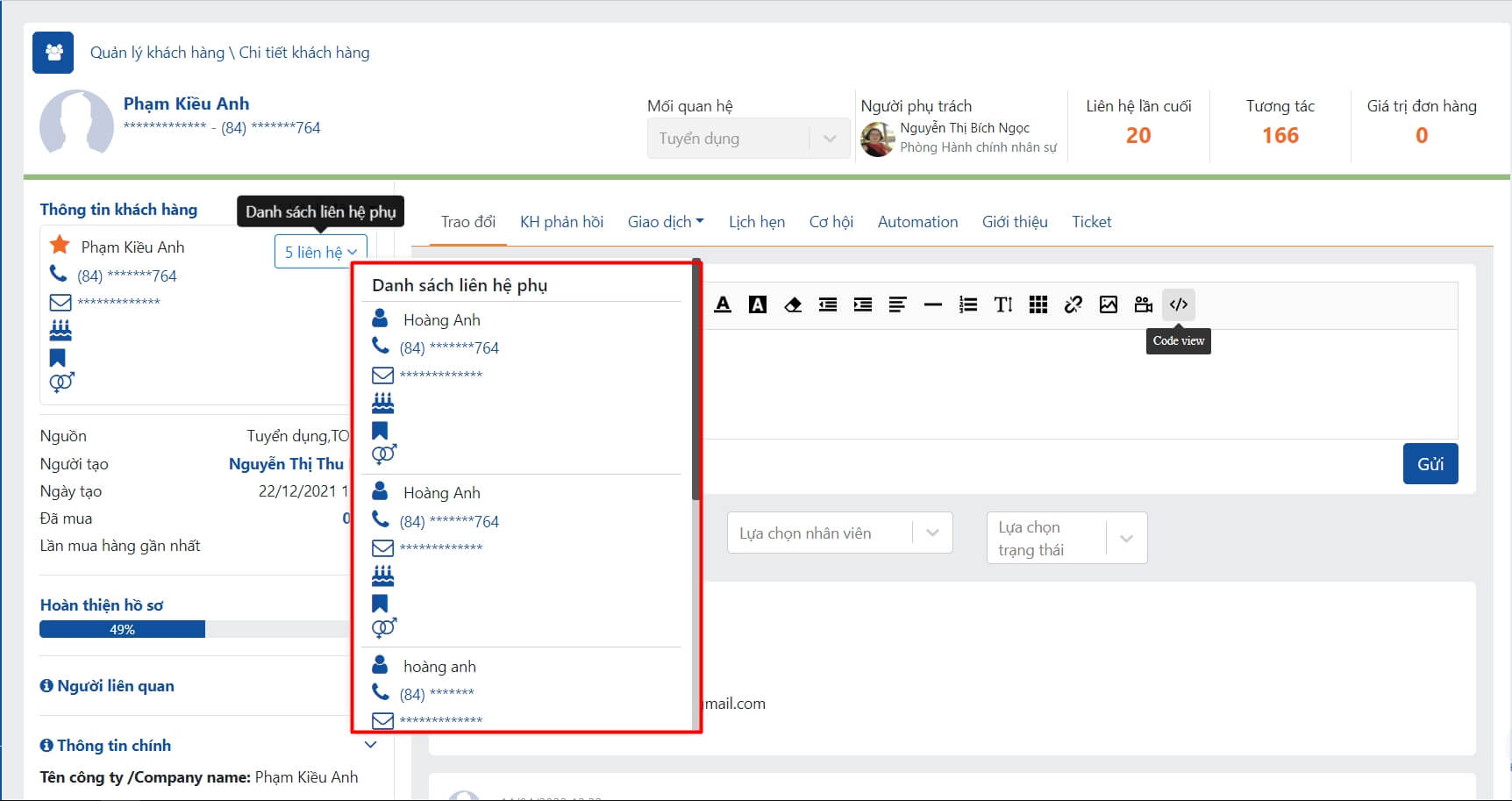Click inside the message editor text area
Viewport: 1512px width, 801px height.
point(1081,384)
